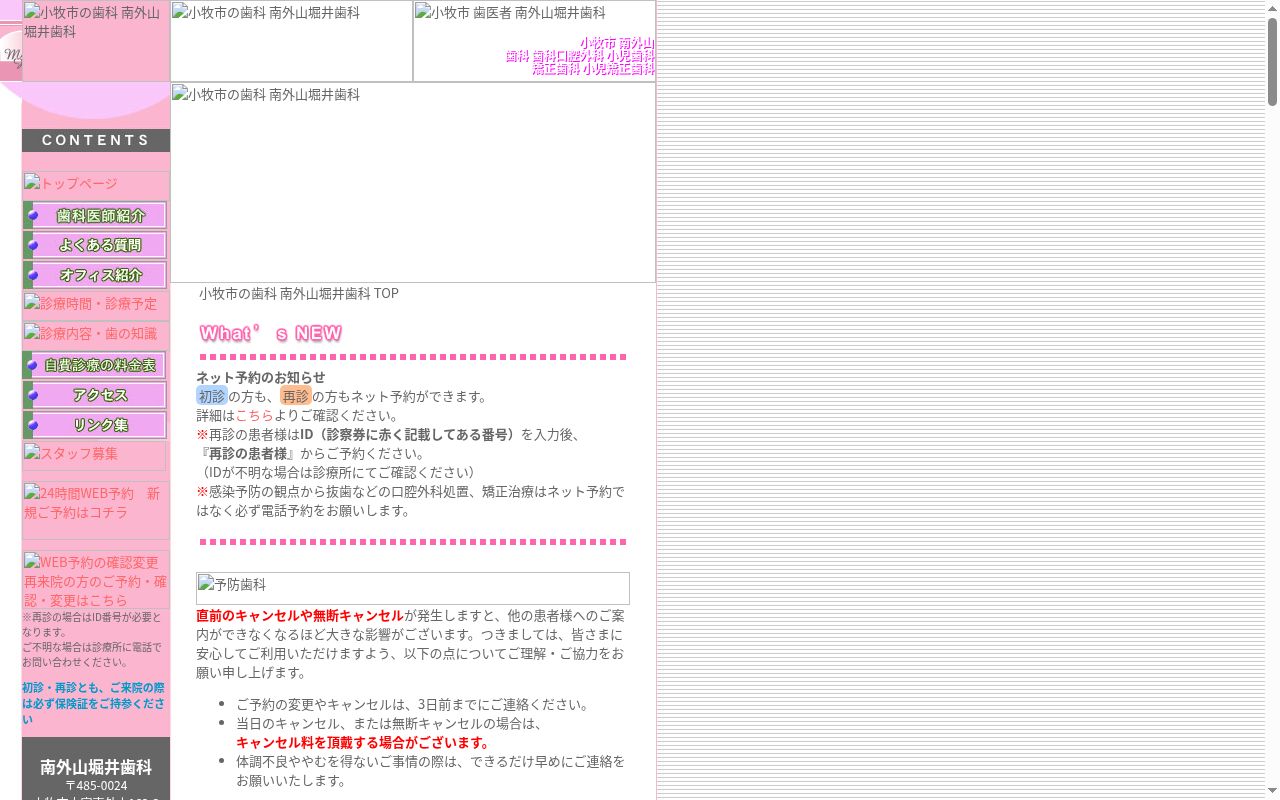Open the アクセス page
The image size is (1280, 800).
coord(95,395)
